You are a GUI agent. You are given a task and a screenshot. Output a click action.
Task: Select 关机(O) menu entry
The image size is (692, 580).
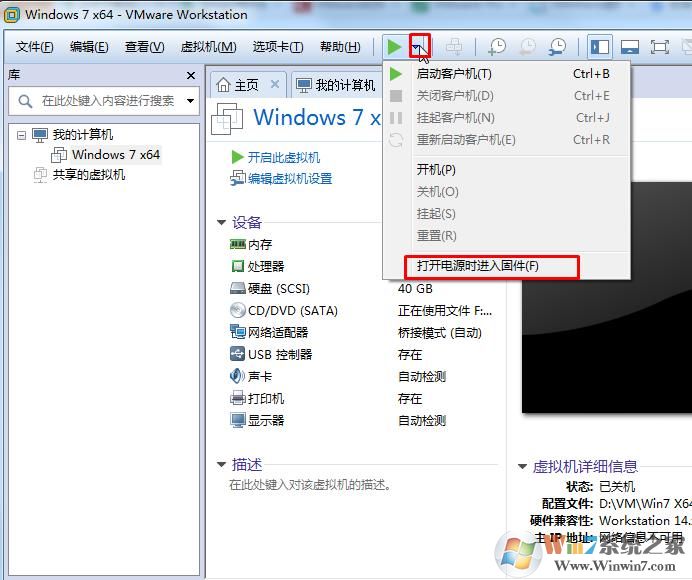[x=507, y=192]
